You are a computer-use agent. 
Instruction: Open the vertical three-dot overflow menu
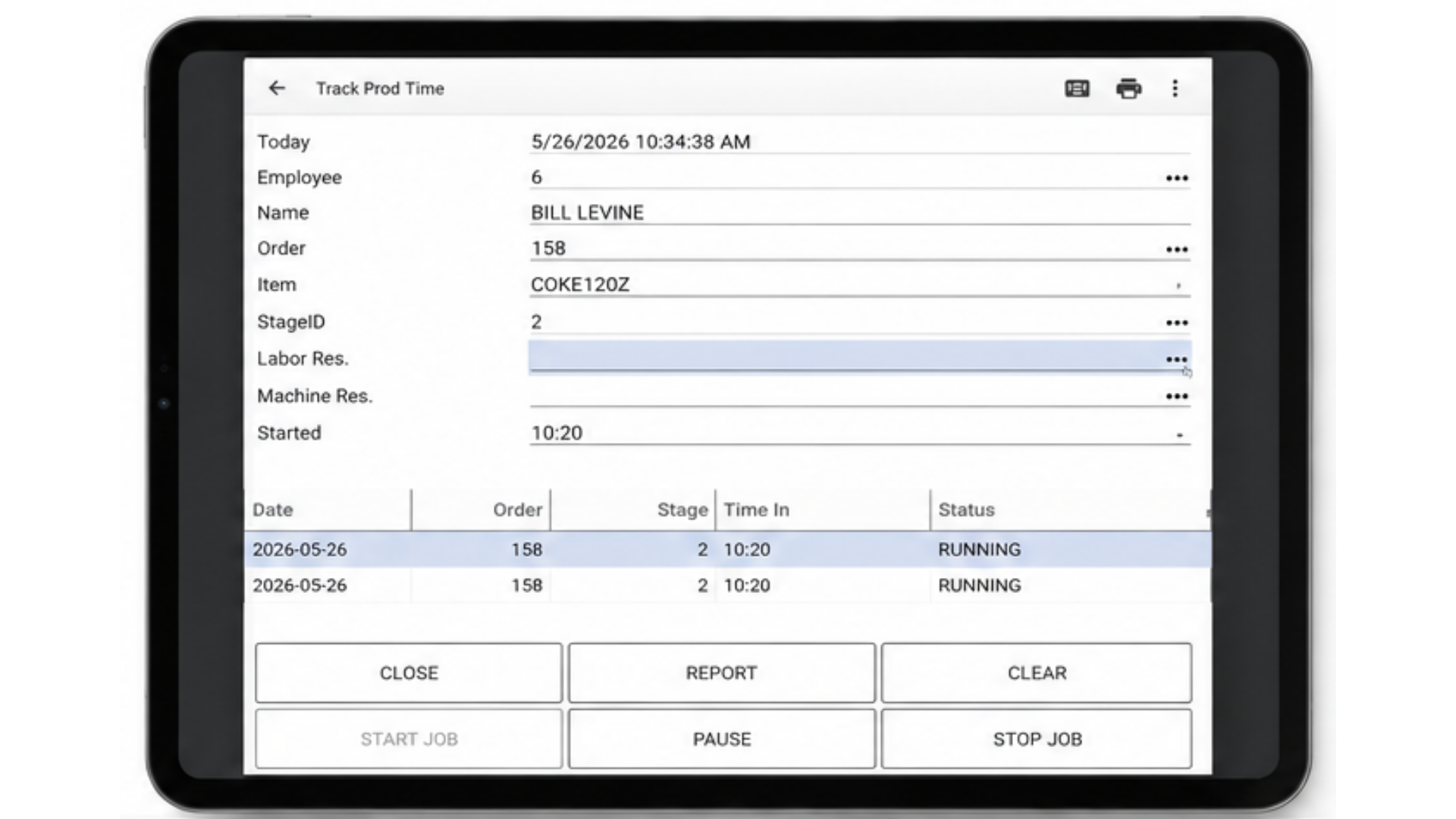coord(1175,89)
